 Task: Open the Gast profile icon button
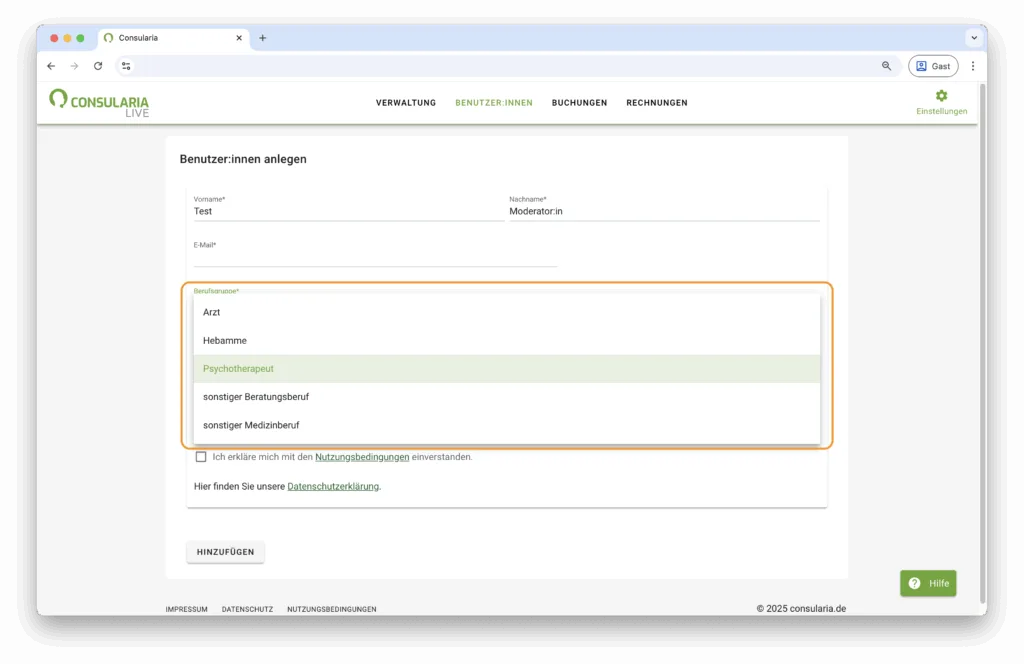click(932, 66)
